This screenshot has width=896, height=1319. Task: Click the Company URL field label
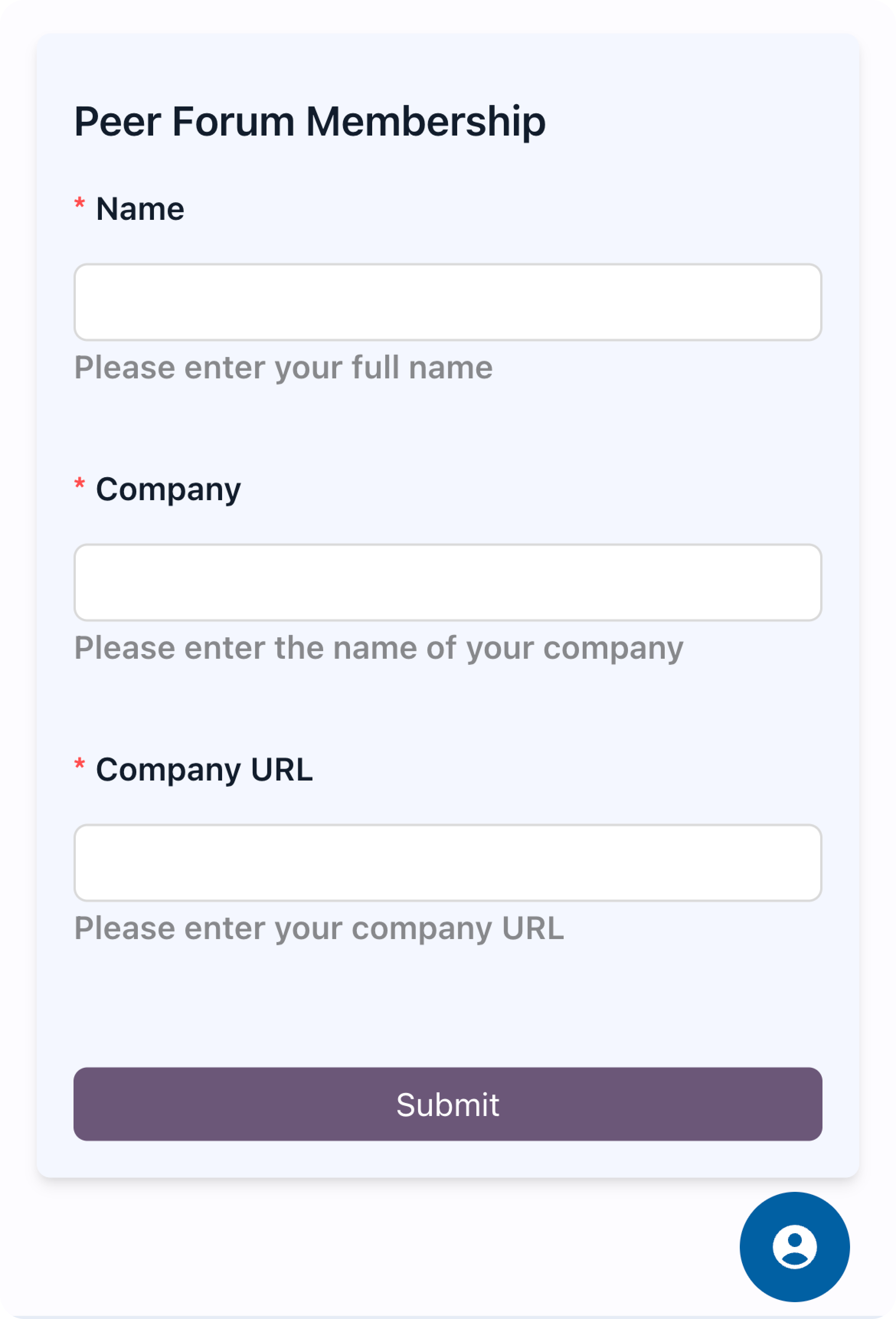coord(204,769)
